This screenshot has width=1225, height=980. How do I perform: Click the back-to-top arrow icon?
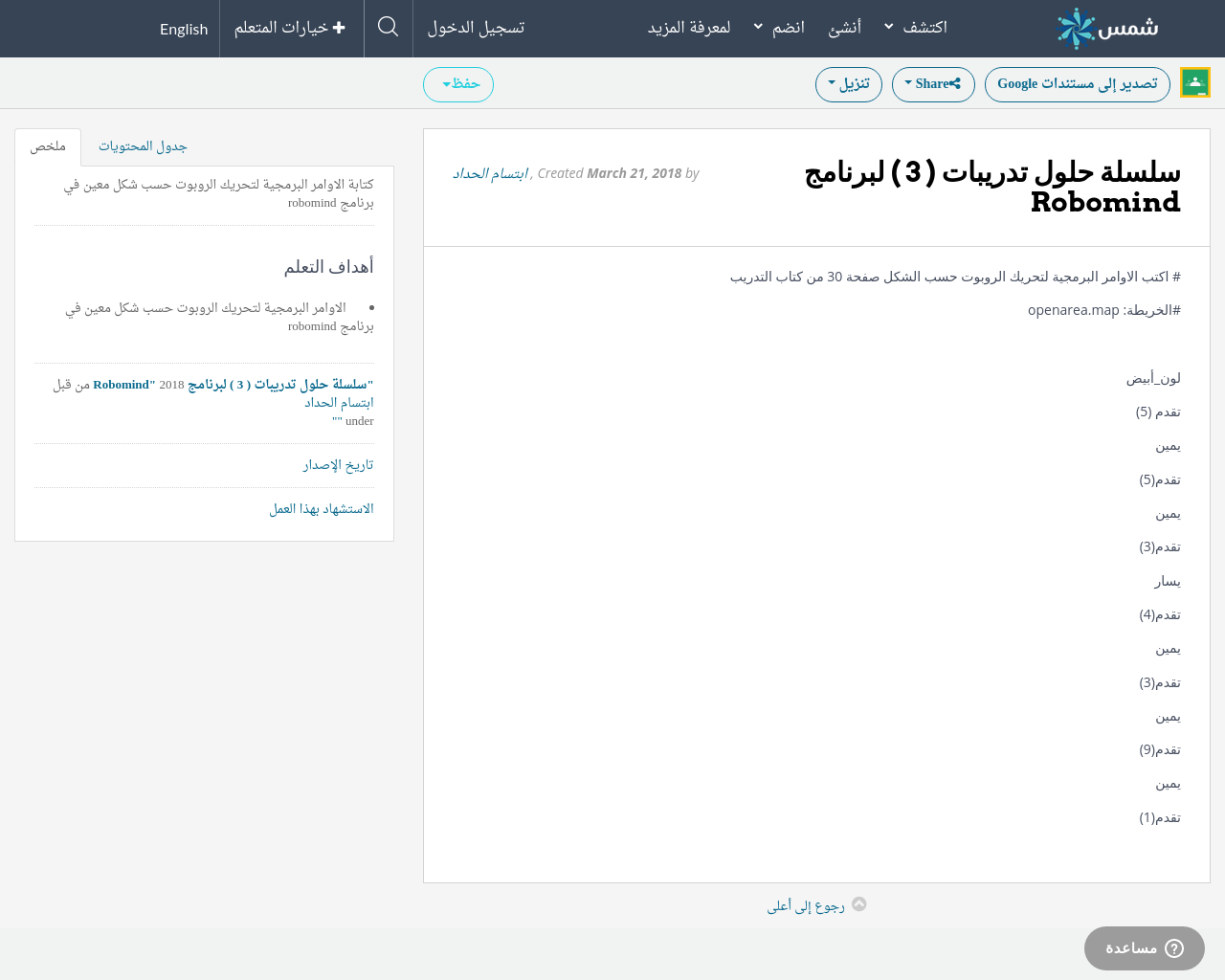858,904
